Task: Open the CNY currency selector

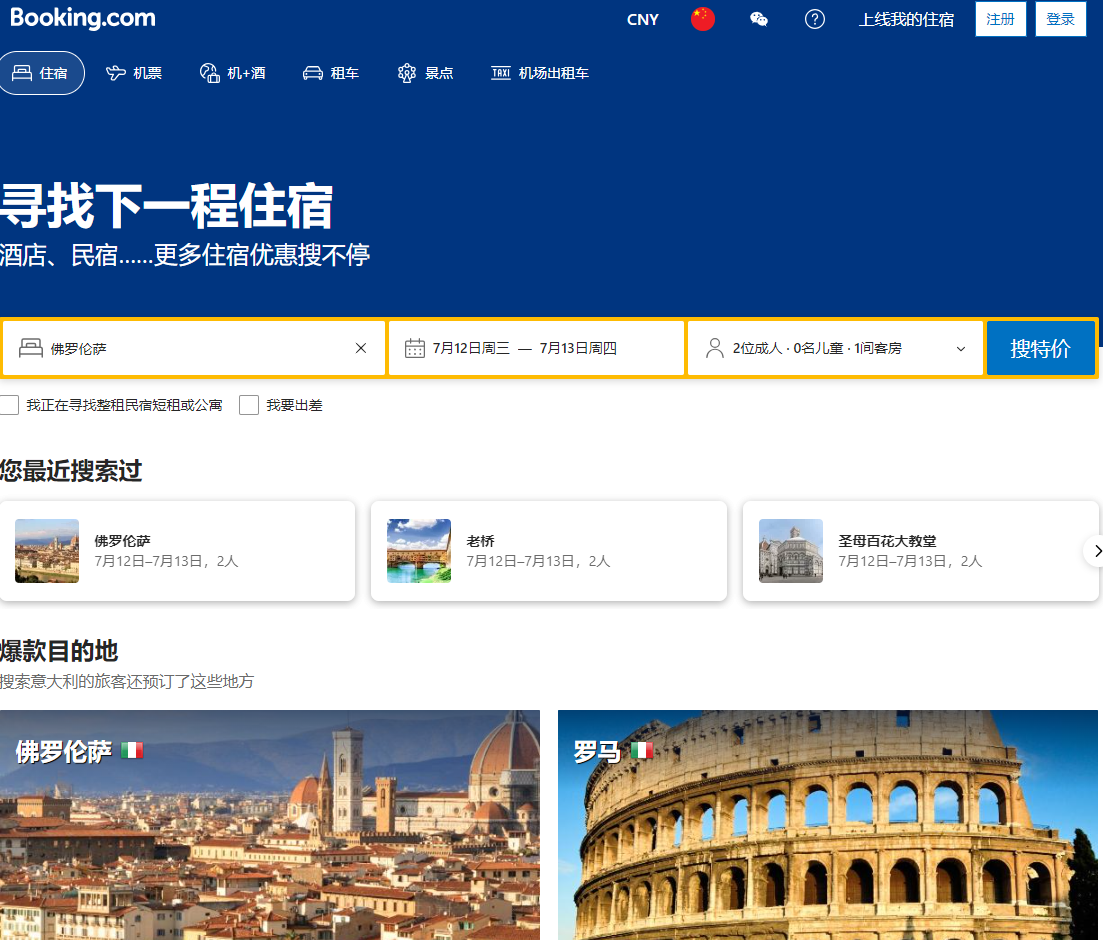Action: [642, 20]
